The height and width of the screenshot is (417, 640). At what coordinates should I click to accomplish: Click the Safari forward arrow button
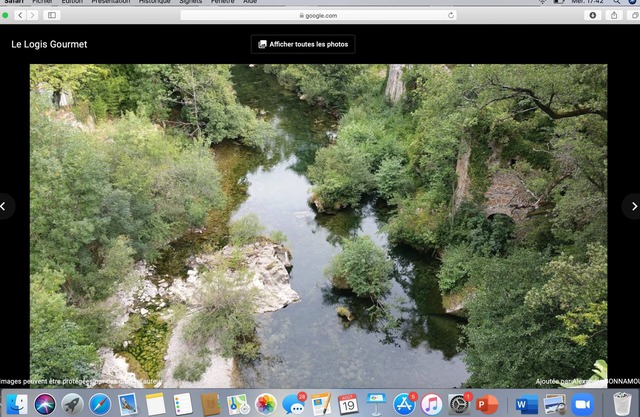pos(33,16)
